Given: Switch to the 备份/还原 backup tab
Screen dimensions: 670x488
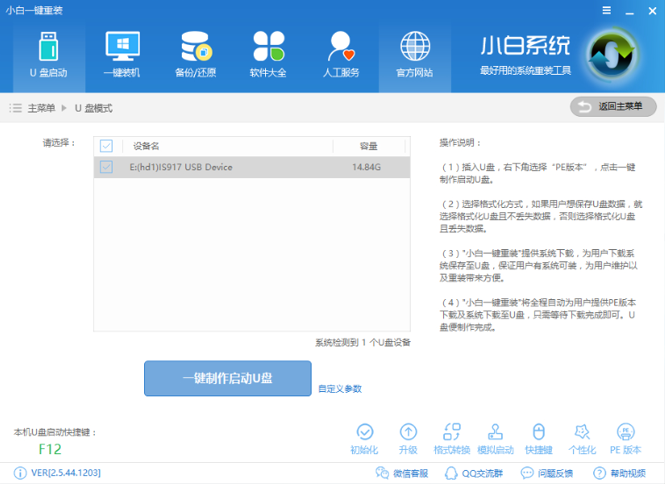Looking at the screenshot, I should pyautogui.click(x=195, y=54).
